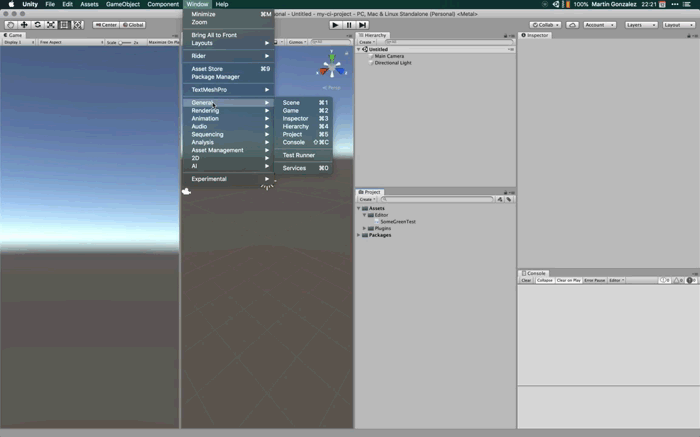Toggle console error message filter
This screenshot has height=437, width=700.
point(691,280)
